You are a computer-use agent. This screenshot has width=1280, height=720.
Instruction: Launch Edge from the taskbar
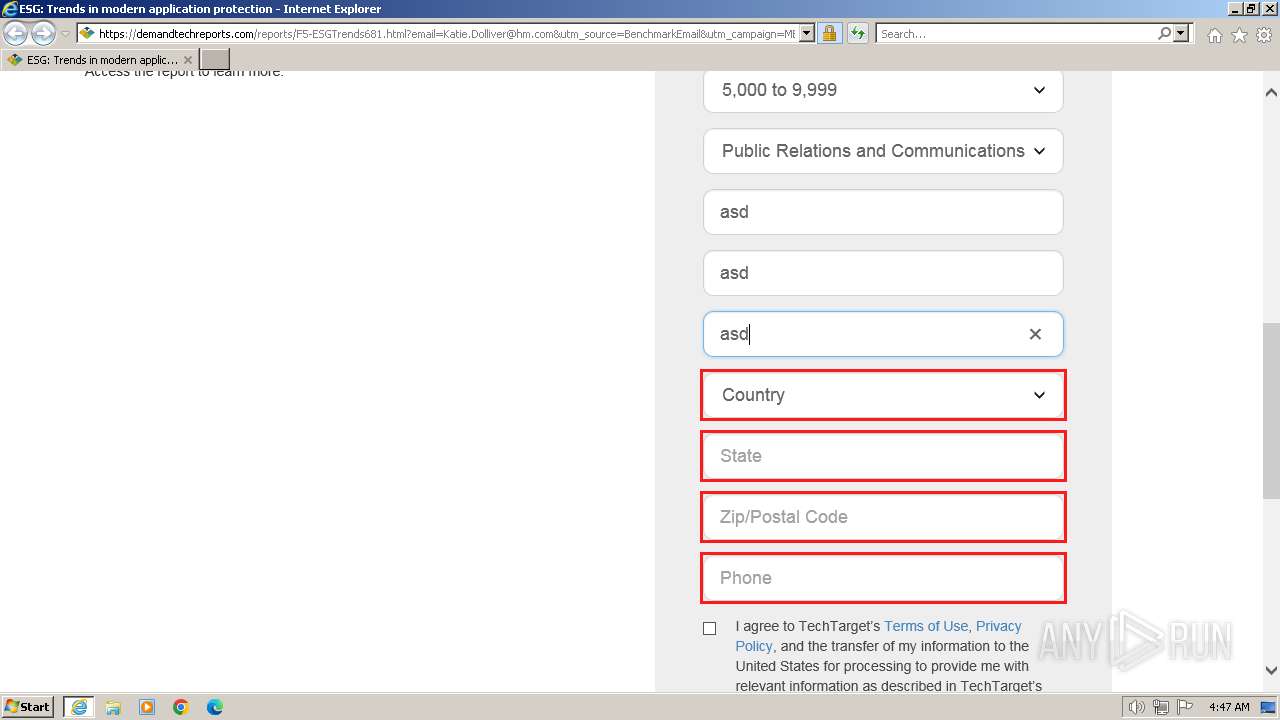point(215,707)
